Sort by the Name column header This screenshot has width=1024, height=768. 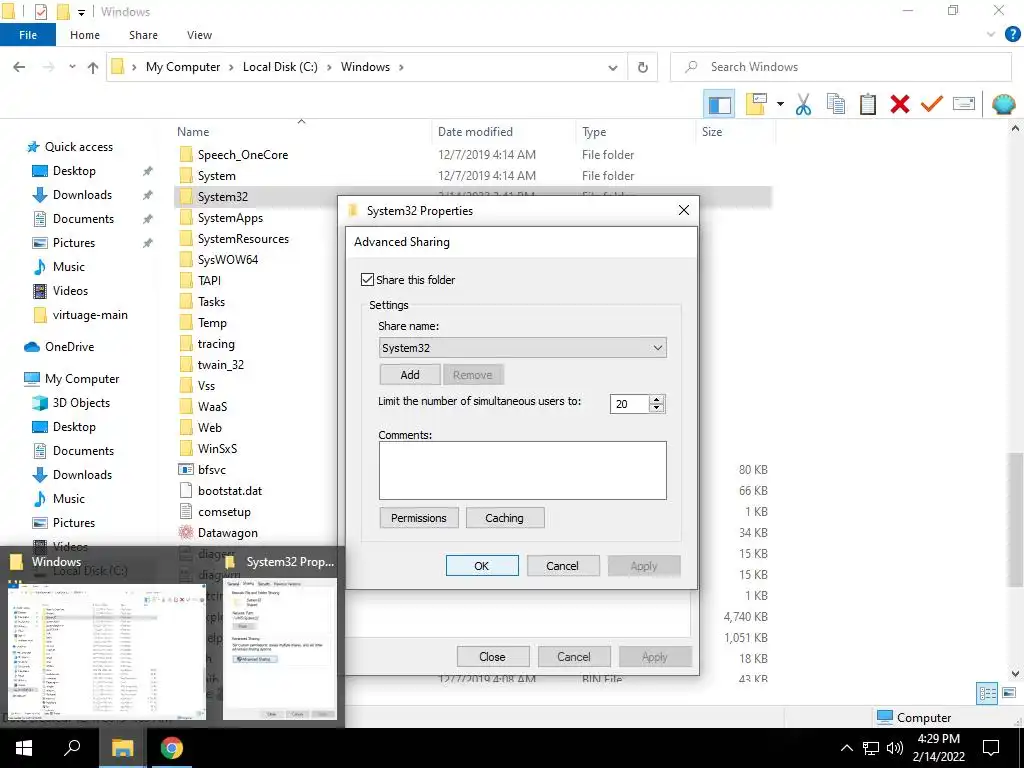pos(193,132)
